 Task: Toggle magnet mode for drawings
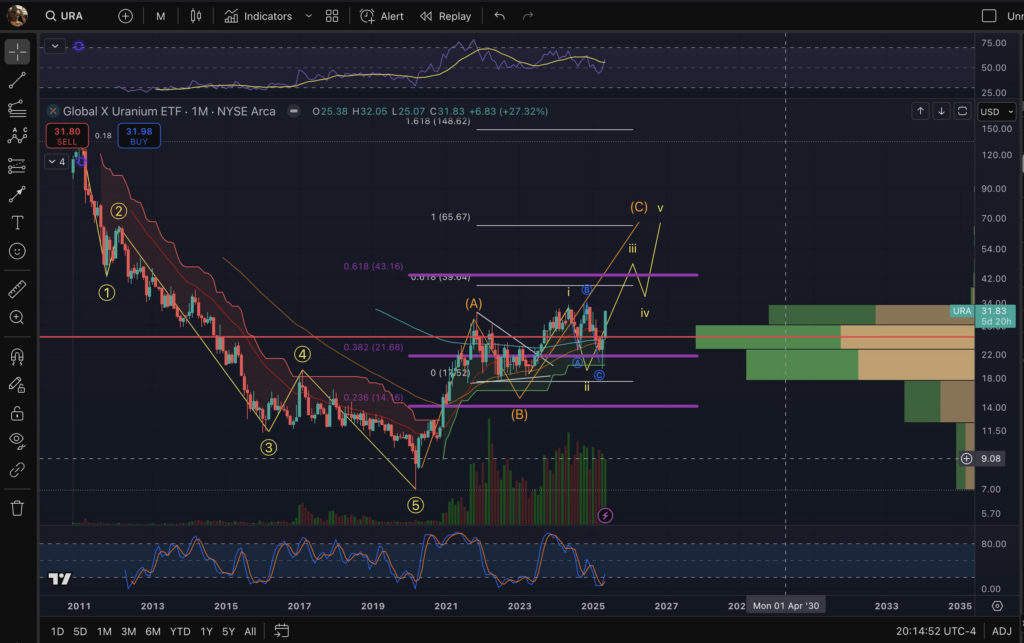17,356
